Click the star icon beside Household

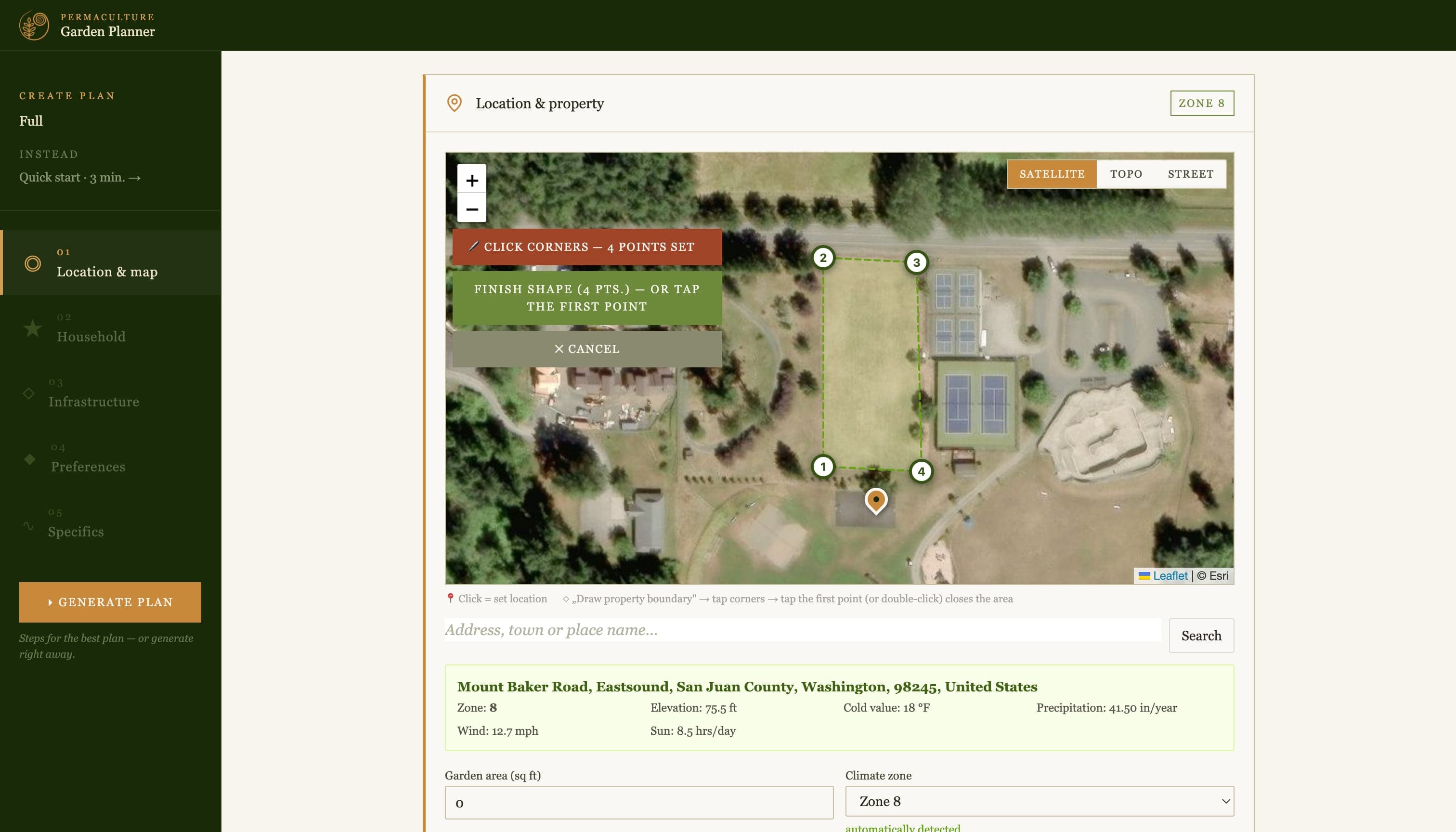click(x=33, y=328)
